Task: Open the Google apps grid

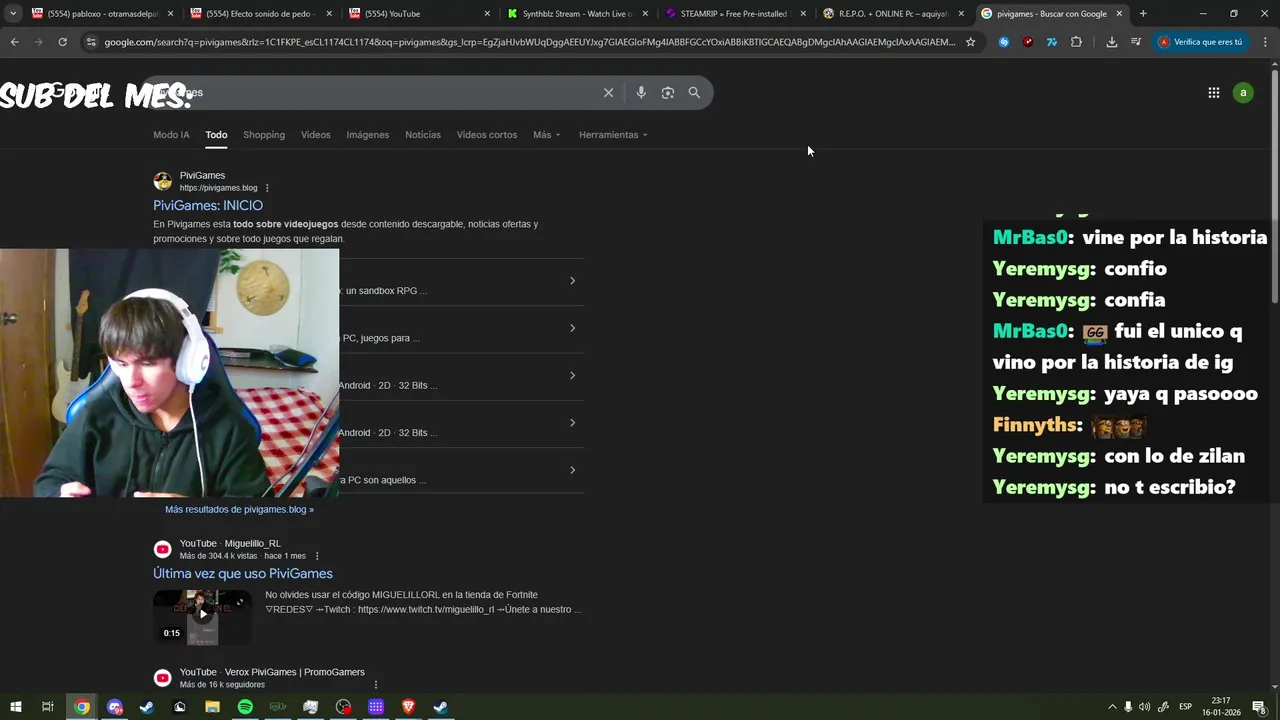Action: coord(1213,92)
